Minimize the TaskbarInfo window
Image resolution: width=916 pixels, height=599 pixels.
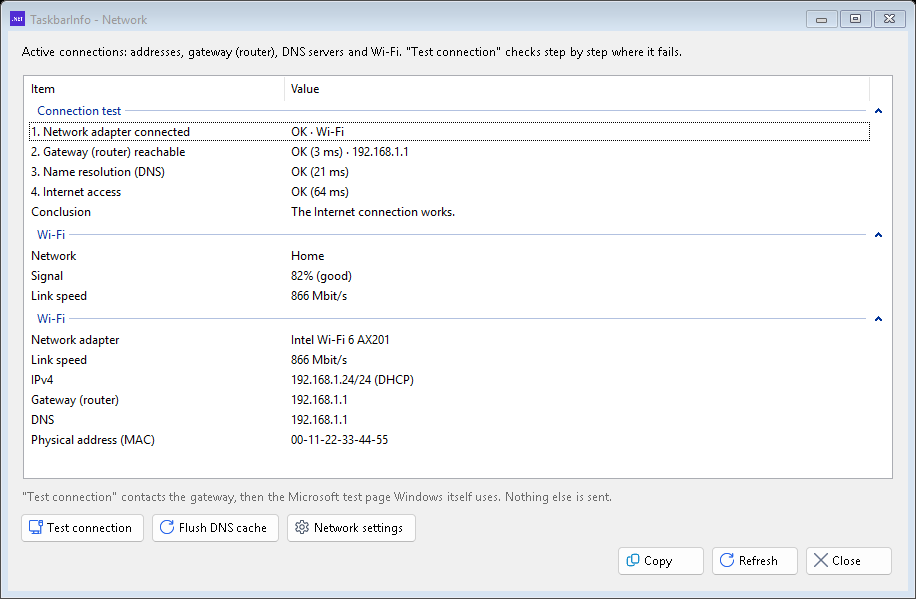821,19
